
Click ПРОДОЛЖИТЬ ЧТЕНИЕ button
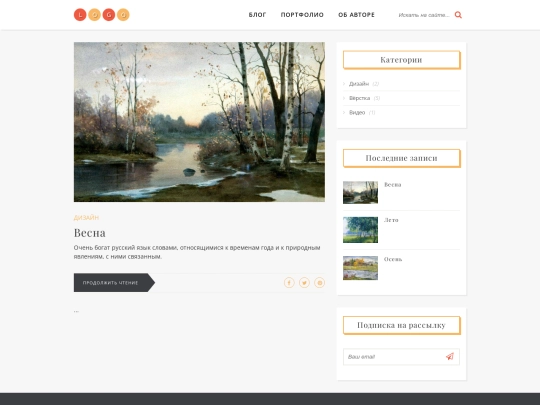coord(114,283)
